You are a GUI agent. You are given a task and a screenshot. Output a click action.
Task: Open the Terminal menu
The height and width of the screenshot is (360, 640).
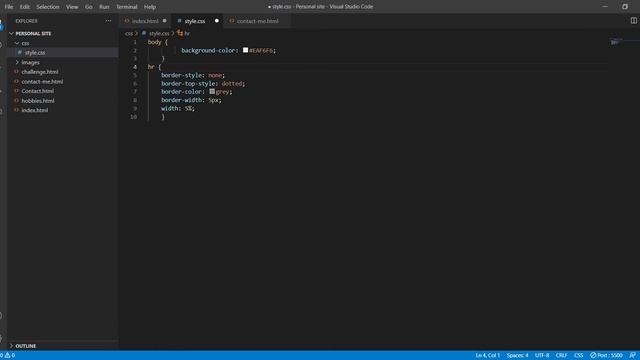click(x=127, y=7)
